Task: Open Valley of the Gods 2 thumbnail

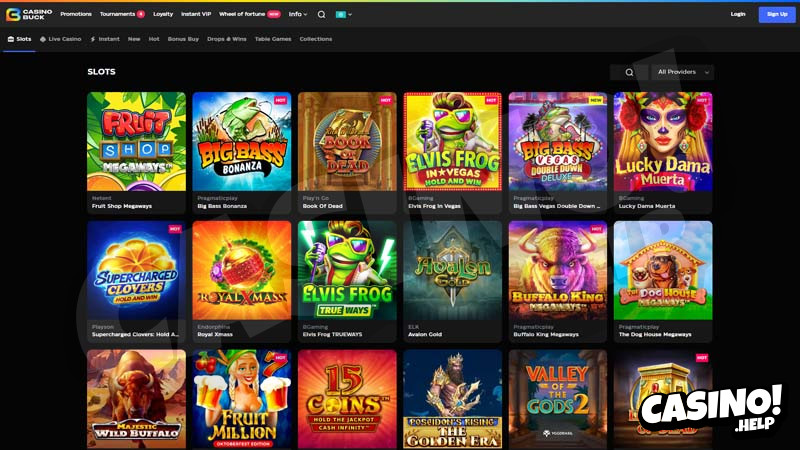Action: point(558,399)
